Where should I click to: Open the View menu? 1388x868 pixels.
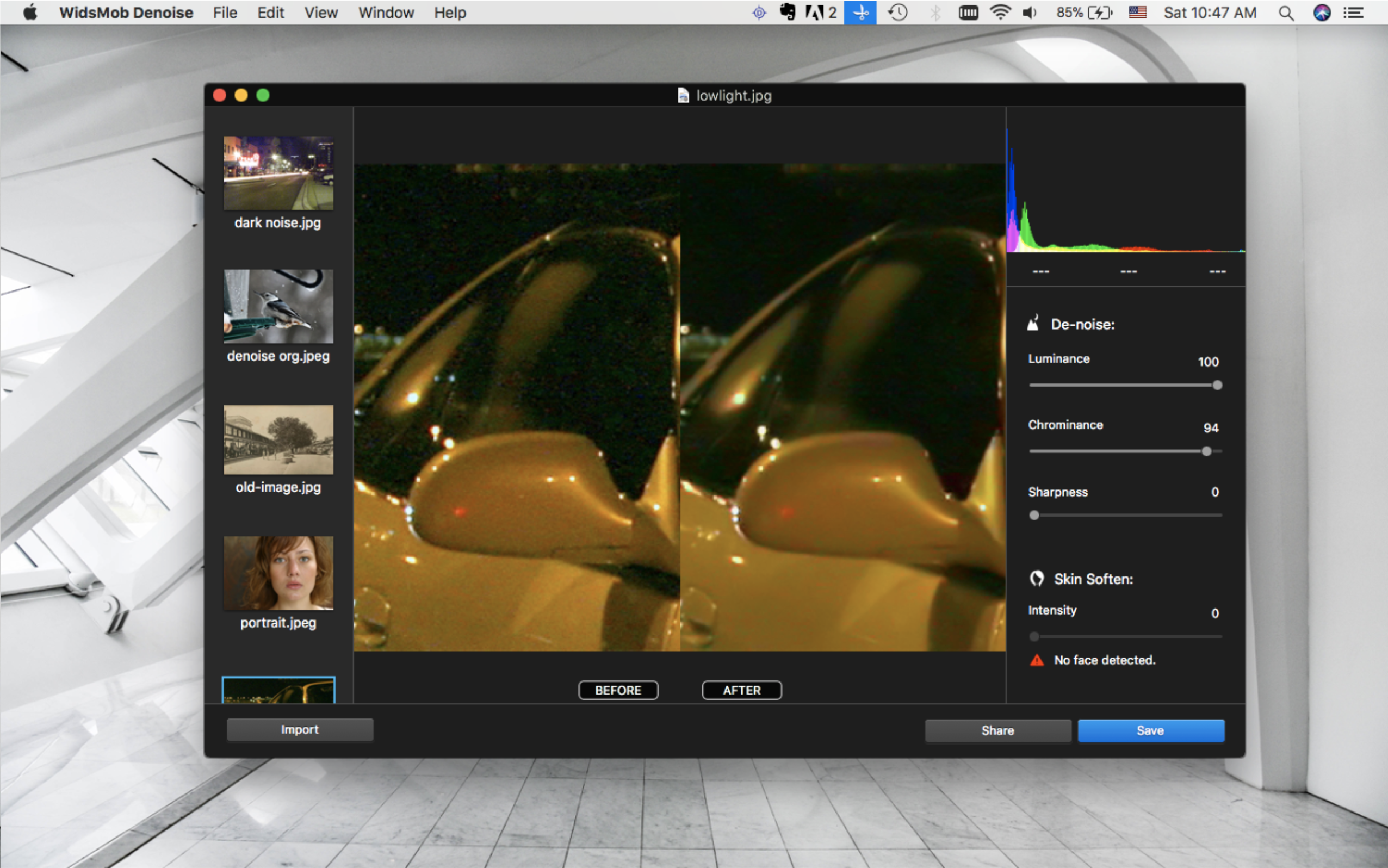click(x=320, y=13)
